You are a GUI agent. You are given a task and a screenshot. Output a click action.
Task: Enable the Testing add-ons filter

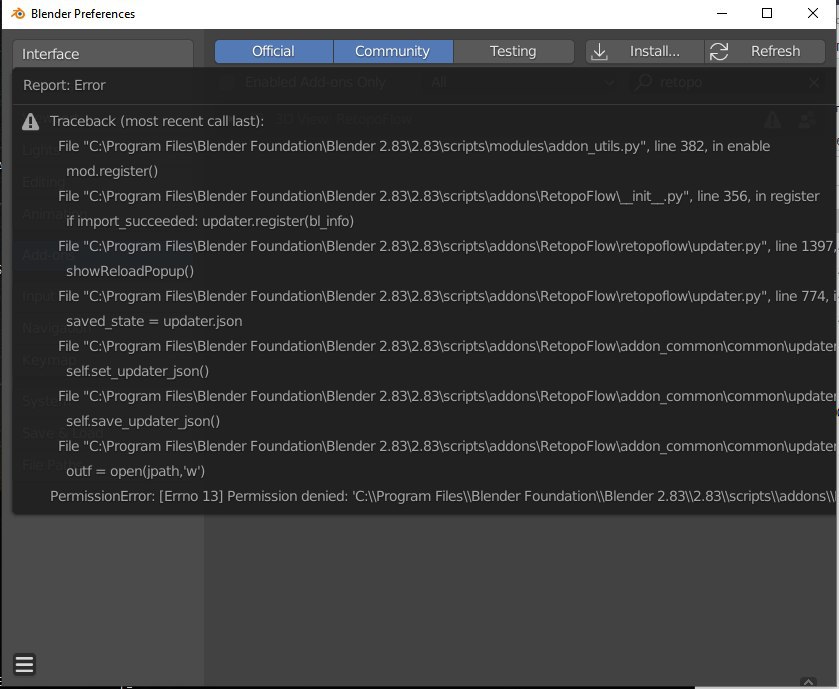514,51
